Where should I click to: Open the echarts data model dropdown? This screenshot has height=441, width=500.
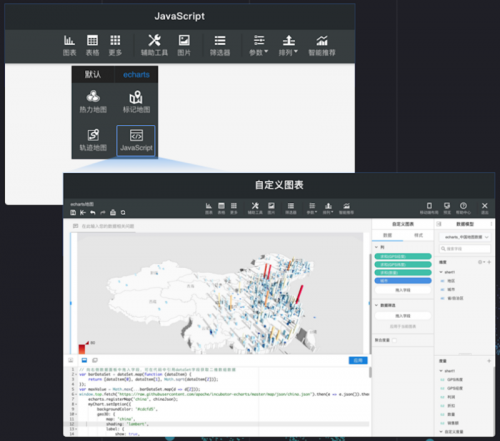465,237
